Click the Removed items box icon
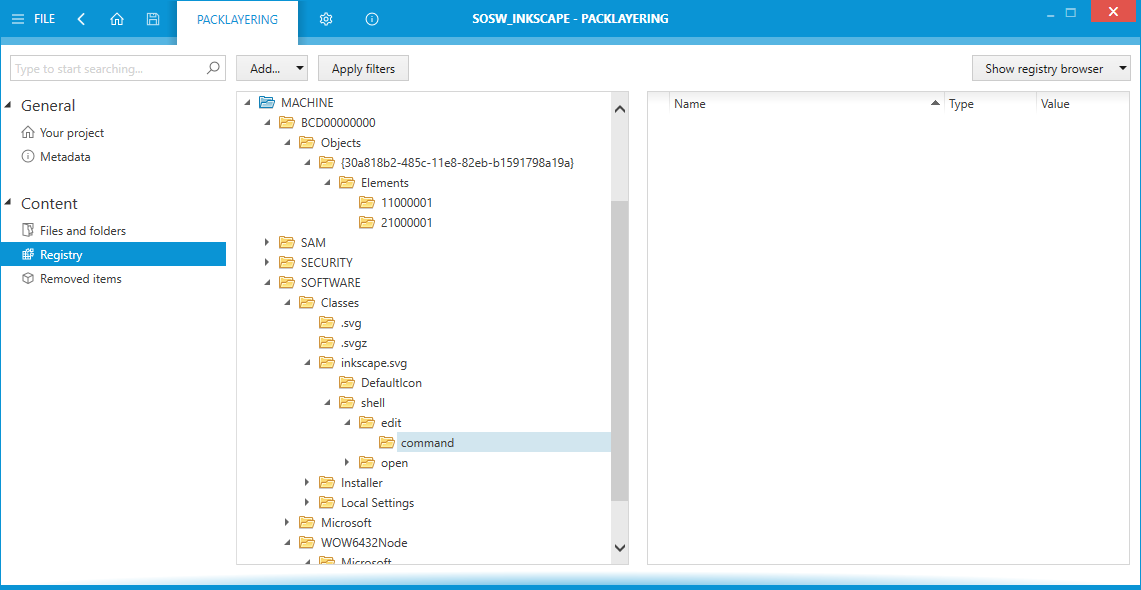Image resolution: width=1141 pixels, height=590 pixels. [x=28, y=279]
